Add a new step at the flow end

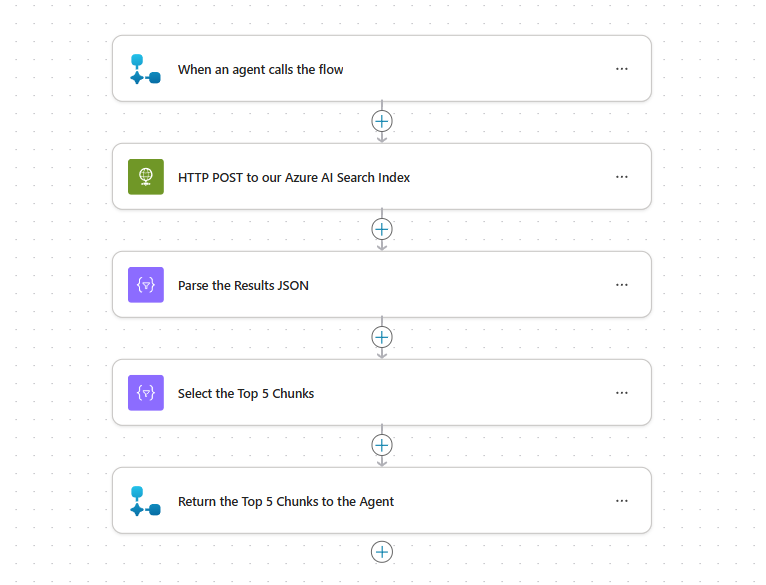pos(382,552)
